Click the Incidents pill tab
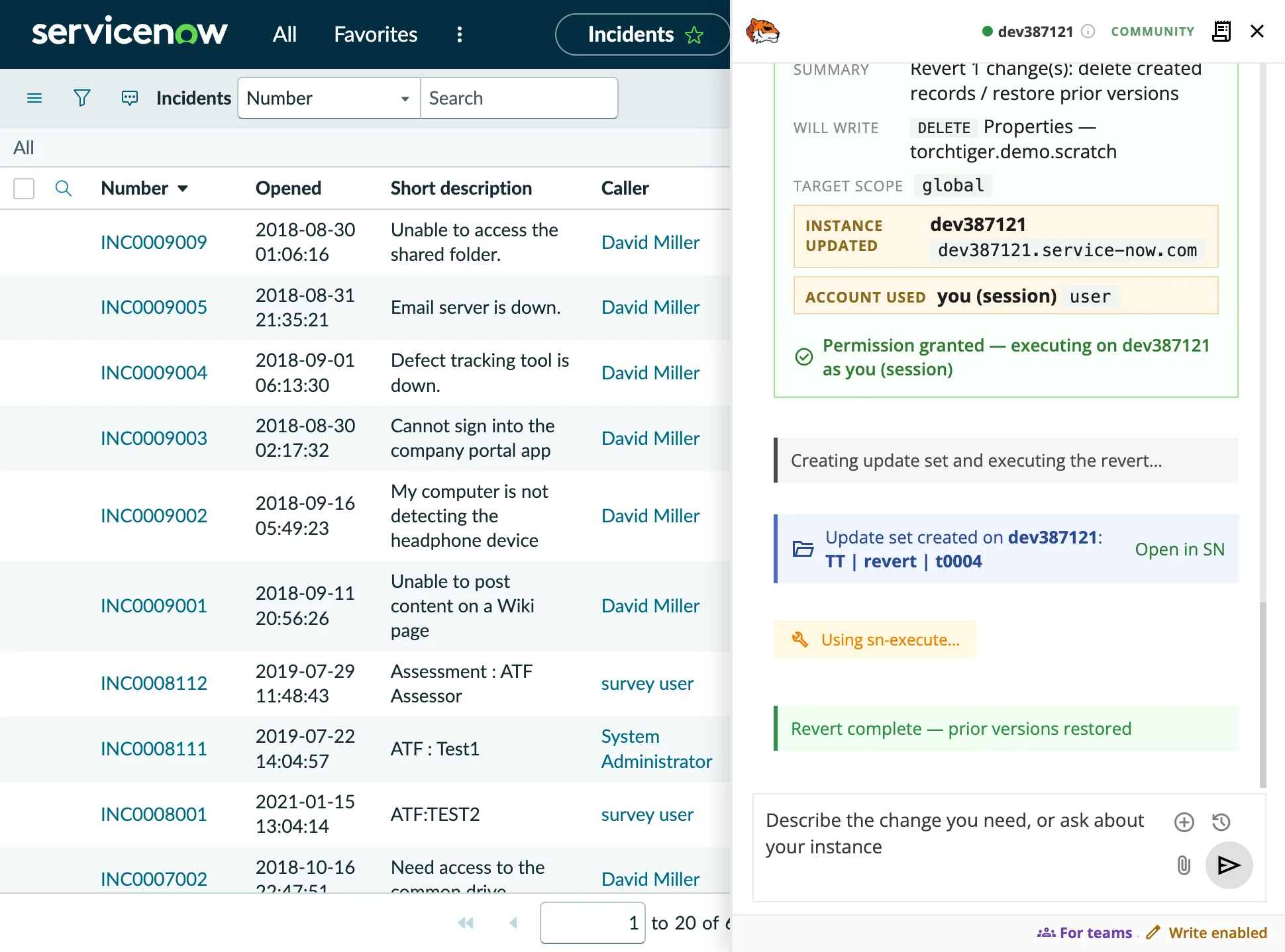This screenshot has width=1285, height=952. click(x=642, y=34)
